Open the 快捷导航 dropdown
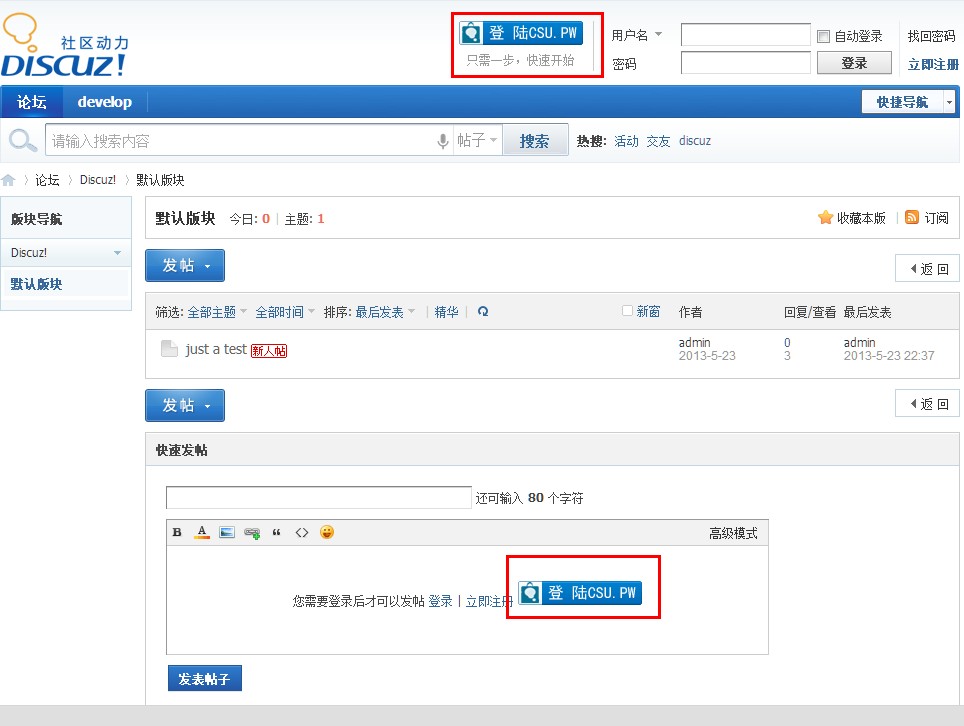This screenshot has width=964, height=726. [x=908, y=102]
